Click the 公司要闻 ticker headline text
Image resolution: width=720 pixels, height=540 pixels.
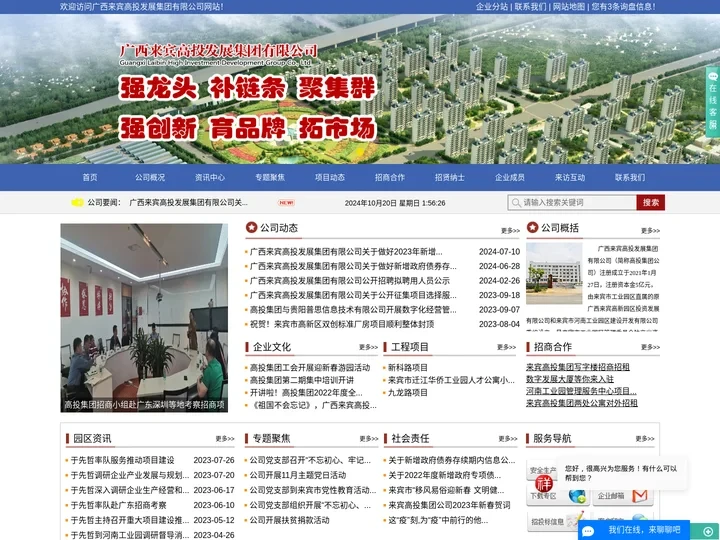pyautogui.click(x=188, y=202)
